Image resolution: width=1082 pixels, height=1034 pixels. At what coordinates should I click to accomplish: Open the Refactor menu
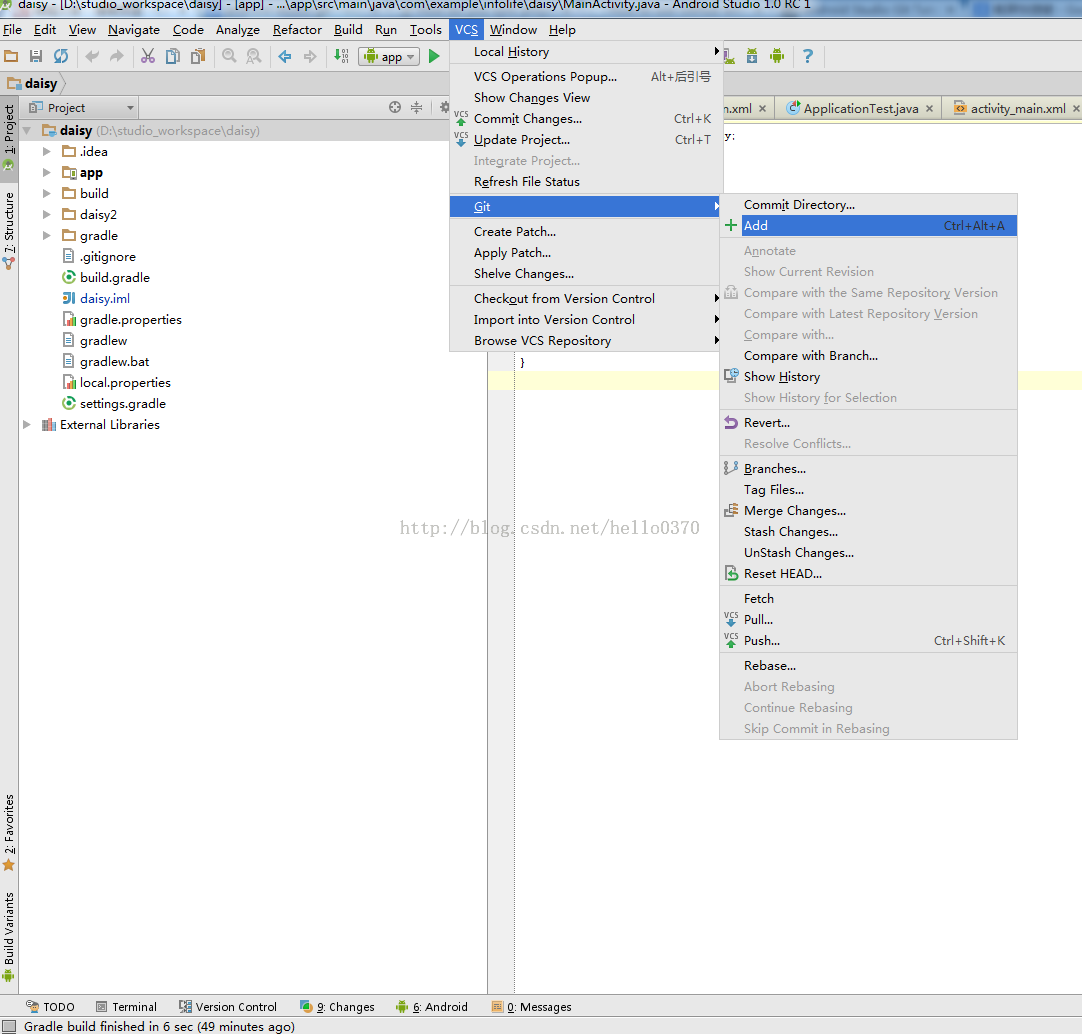297,30
